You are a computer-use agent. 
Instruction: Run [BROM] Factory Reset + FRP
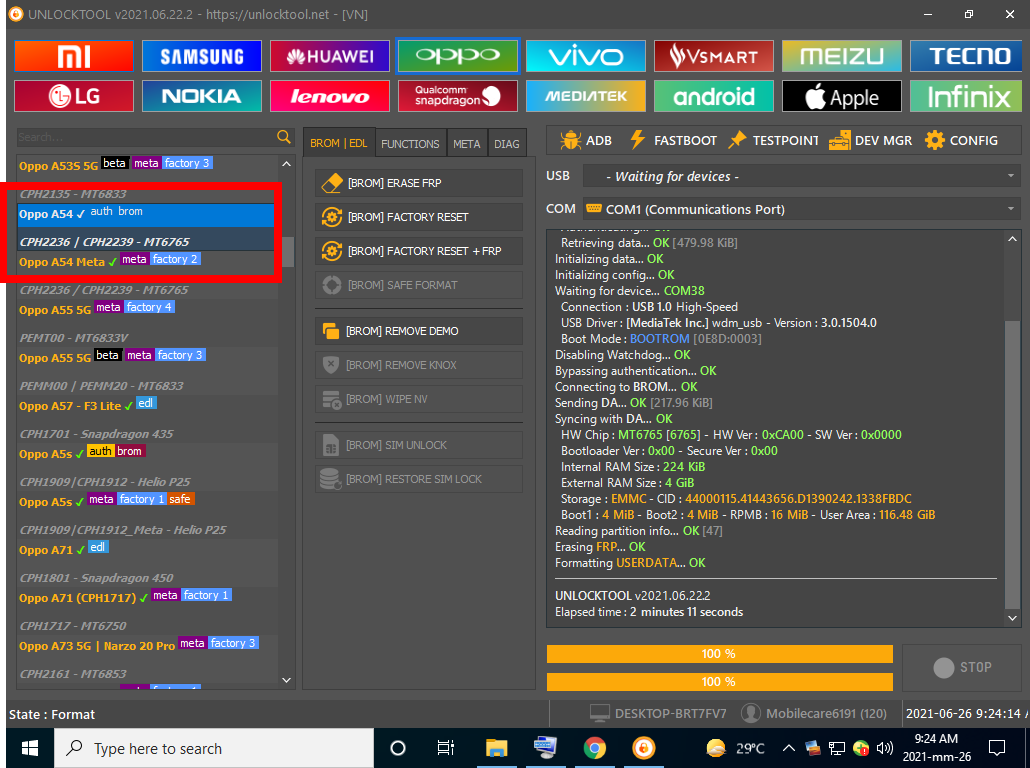419,251
